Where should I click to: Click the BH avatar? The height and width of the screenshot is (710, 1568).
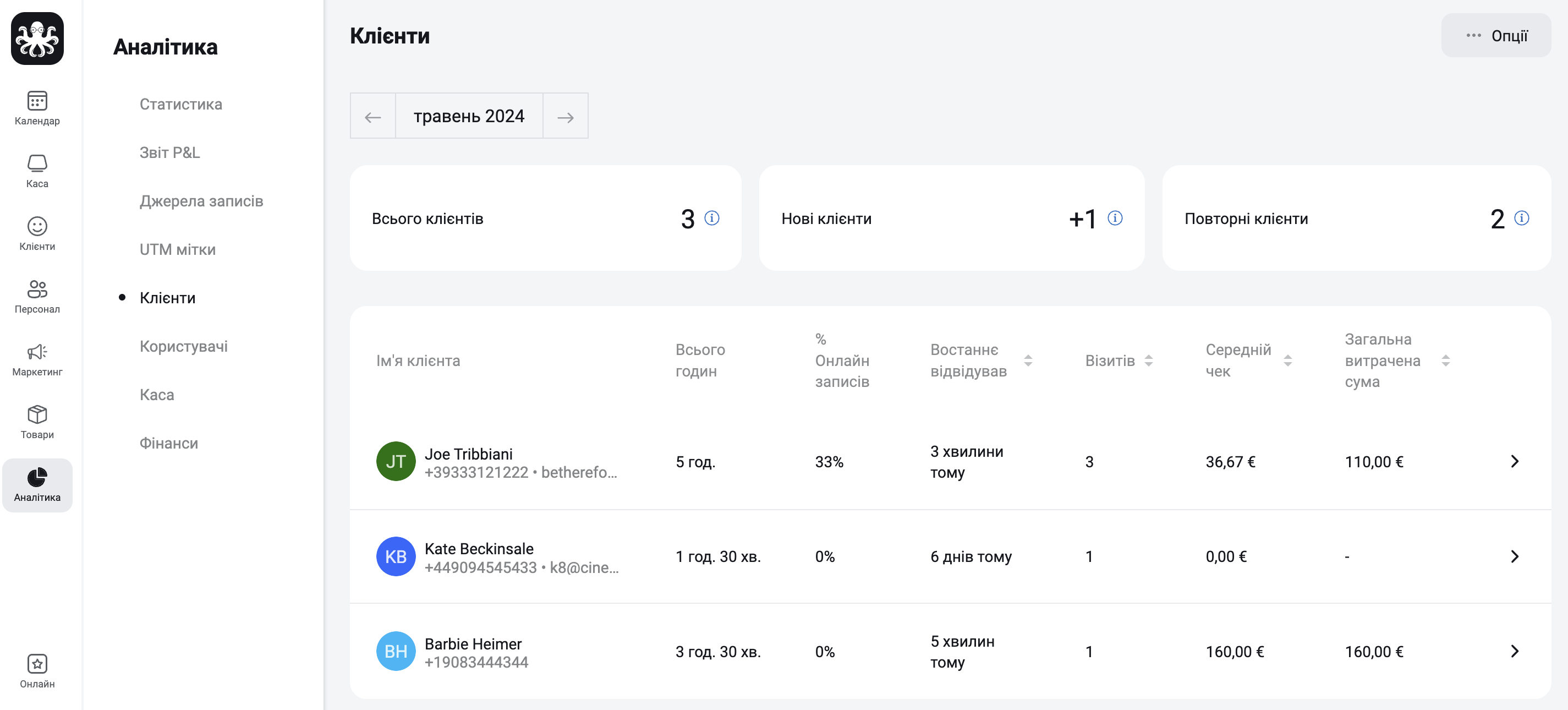coord(396,652)
